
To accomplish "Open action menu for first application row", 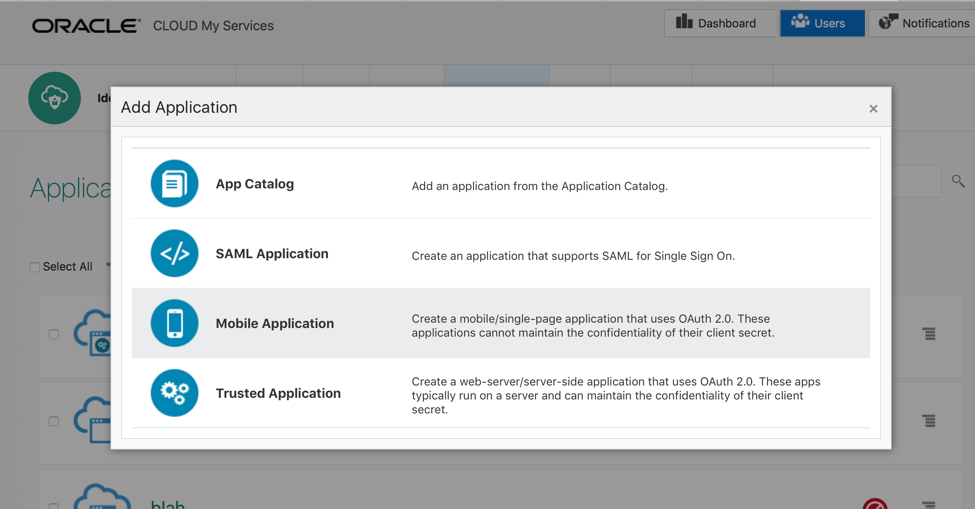I will click(929, 334).
